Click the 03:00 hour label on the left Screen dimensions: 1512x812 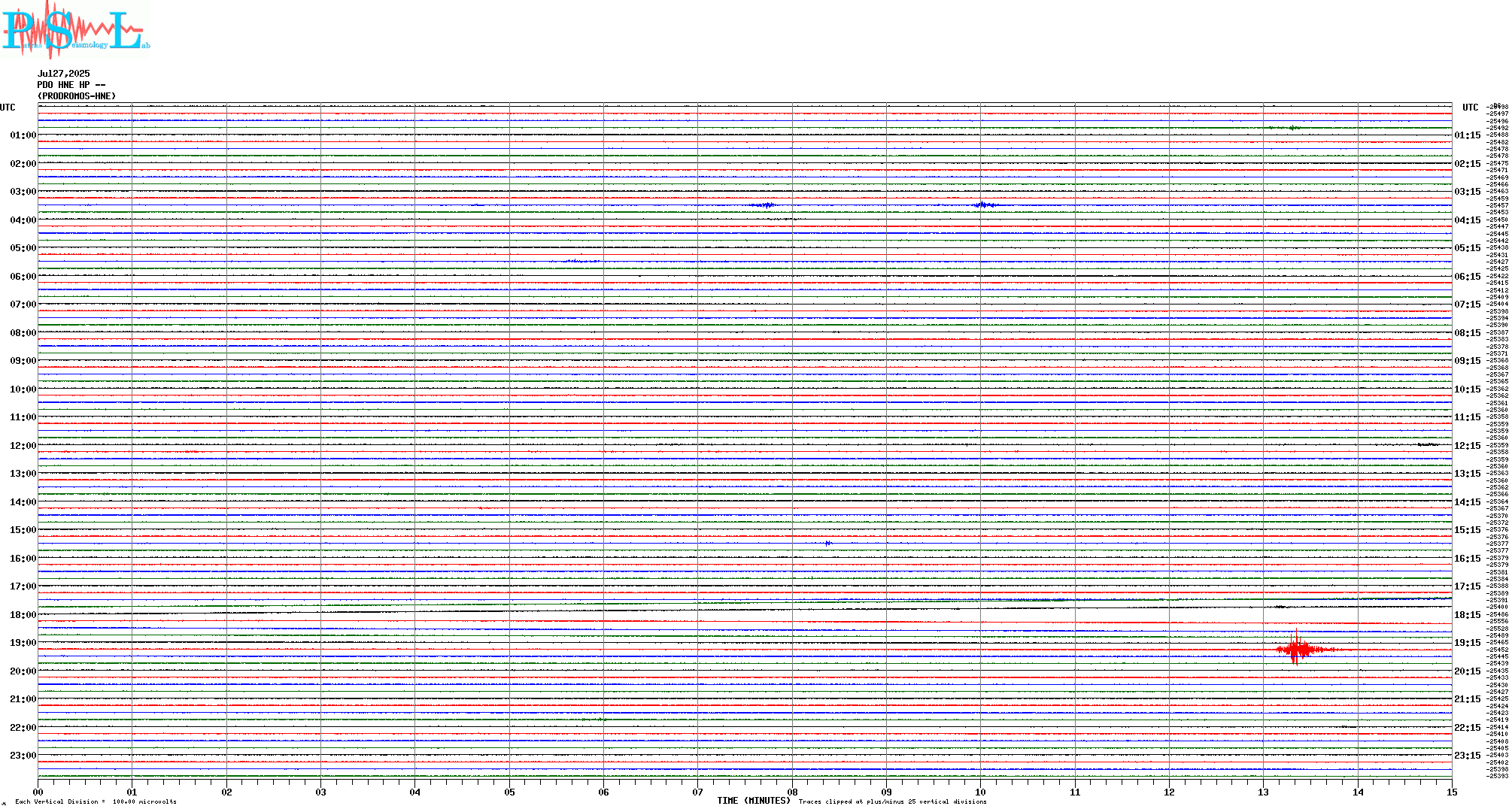(23, 192)
